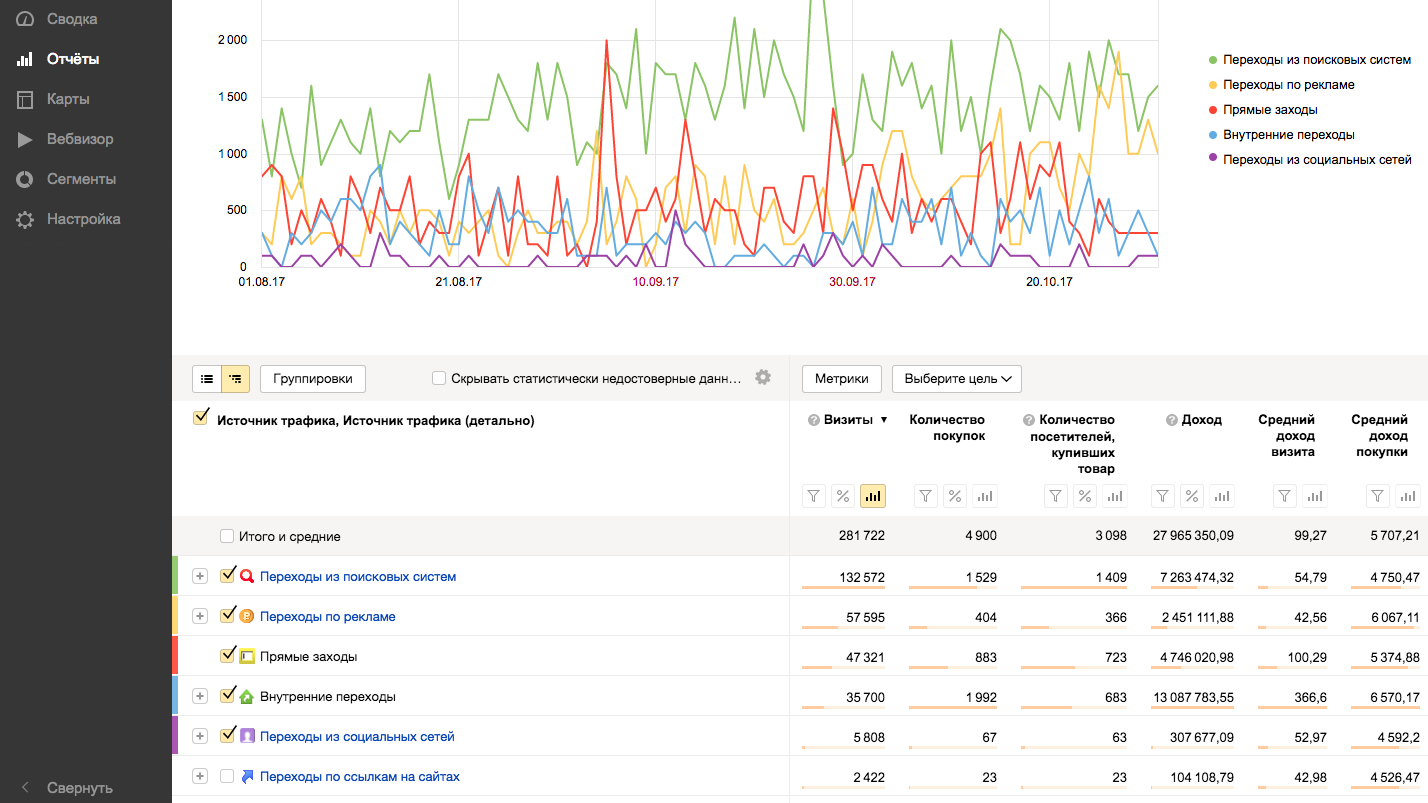
Task: Open the Переходы по рекламе link
Action: pos(328,616)
